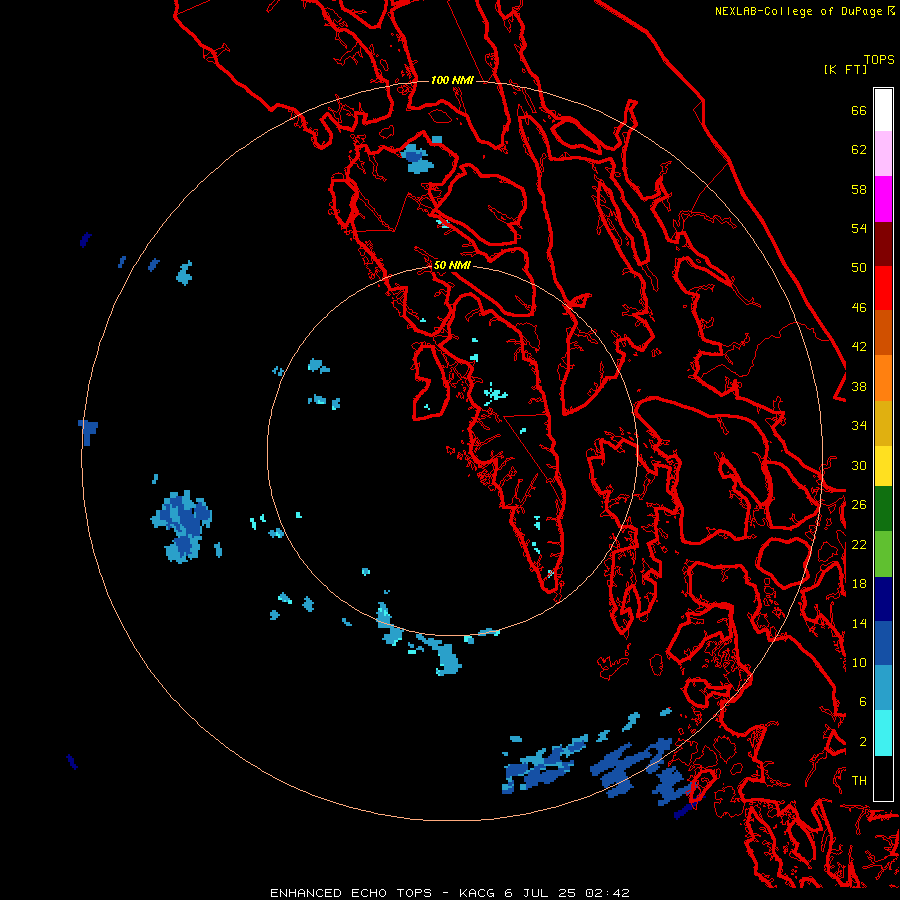Click the 66 legend value
The image size is (900, 900).
click(859, 110)
